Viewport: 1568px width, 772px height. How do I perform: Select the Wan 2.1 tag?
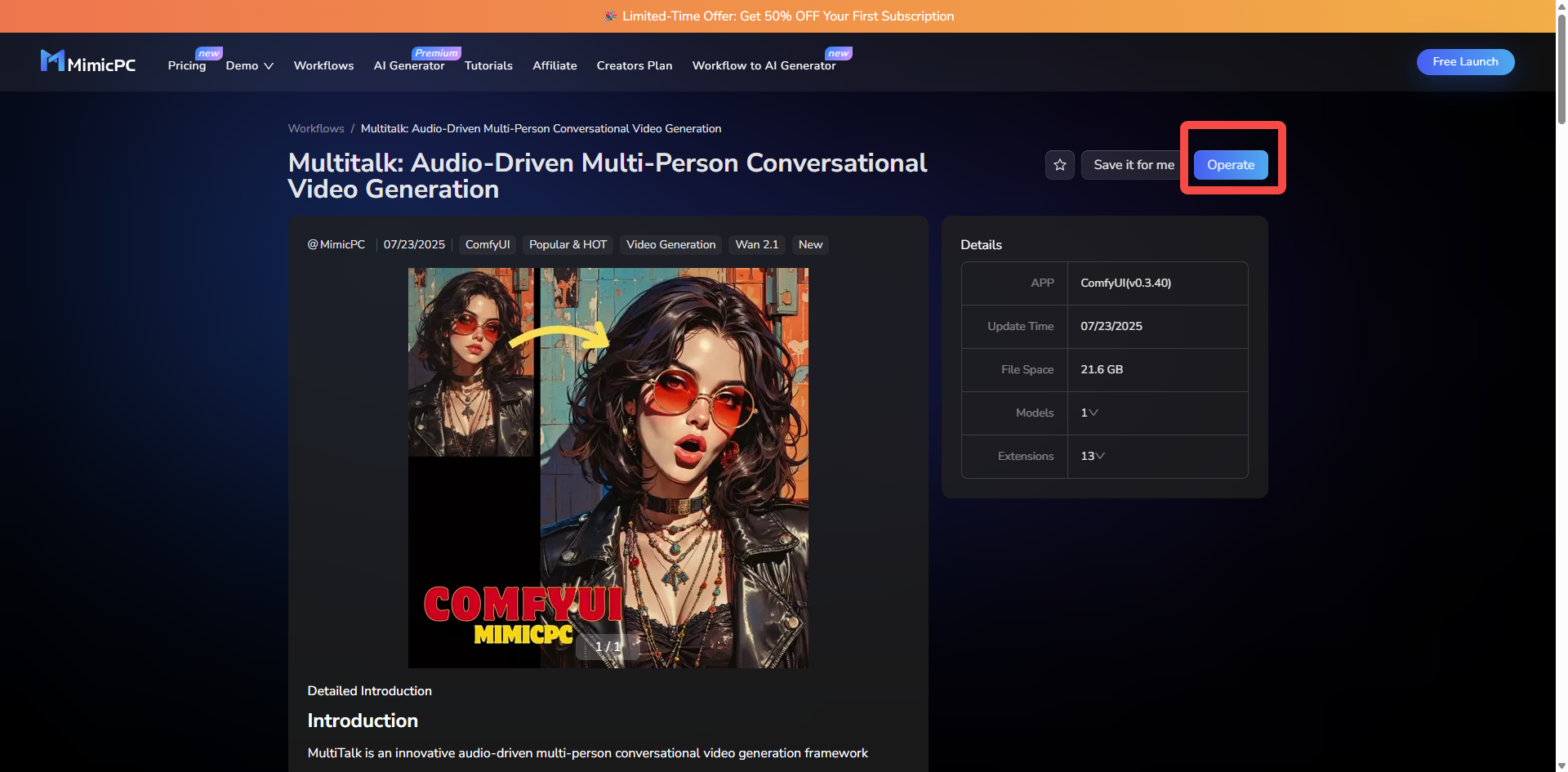pos(757,244)
